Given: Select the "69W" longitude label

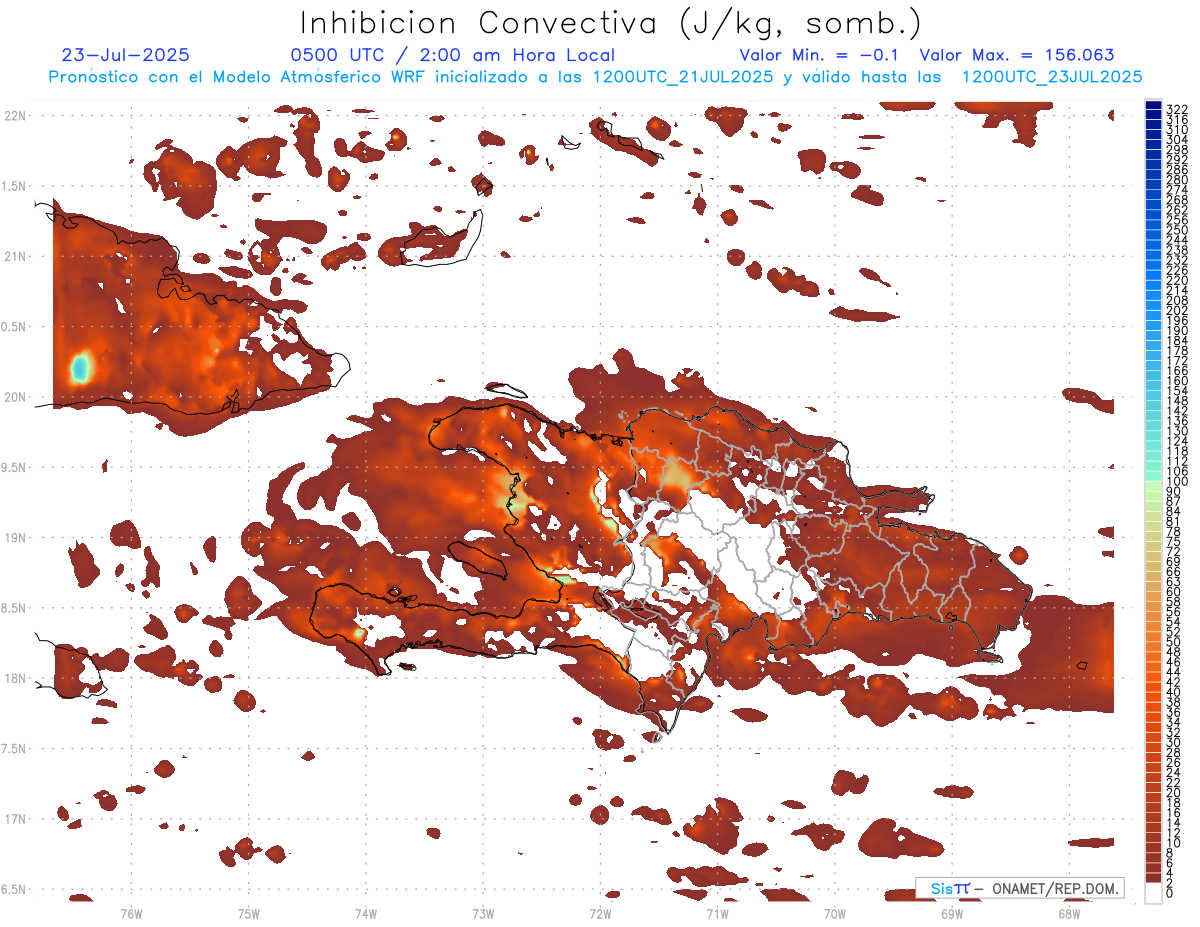Looking at the screenshot, I should (x=952, y=913).
